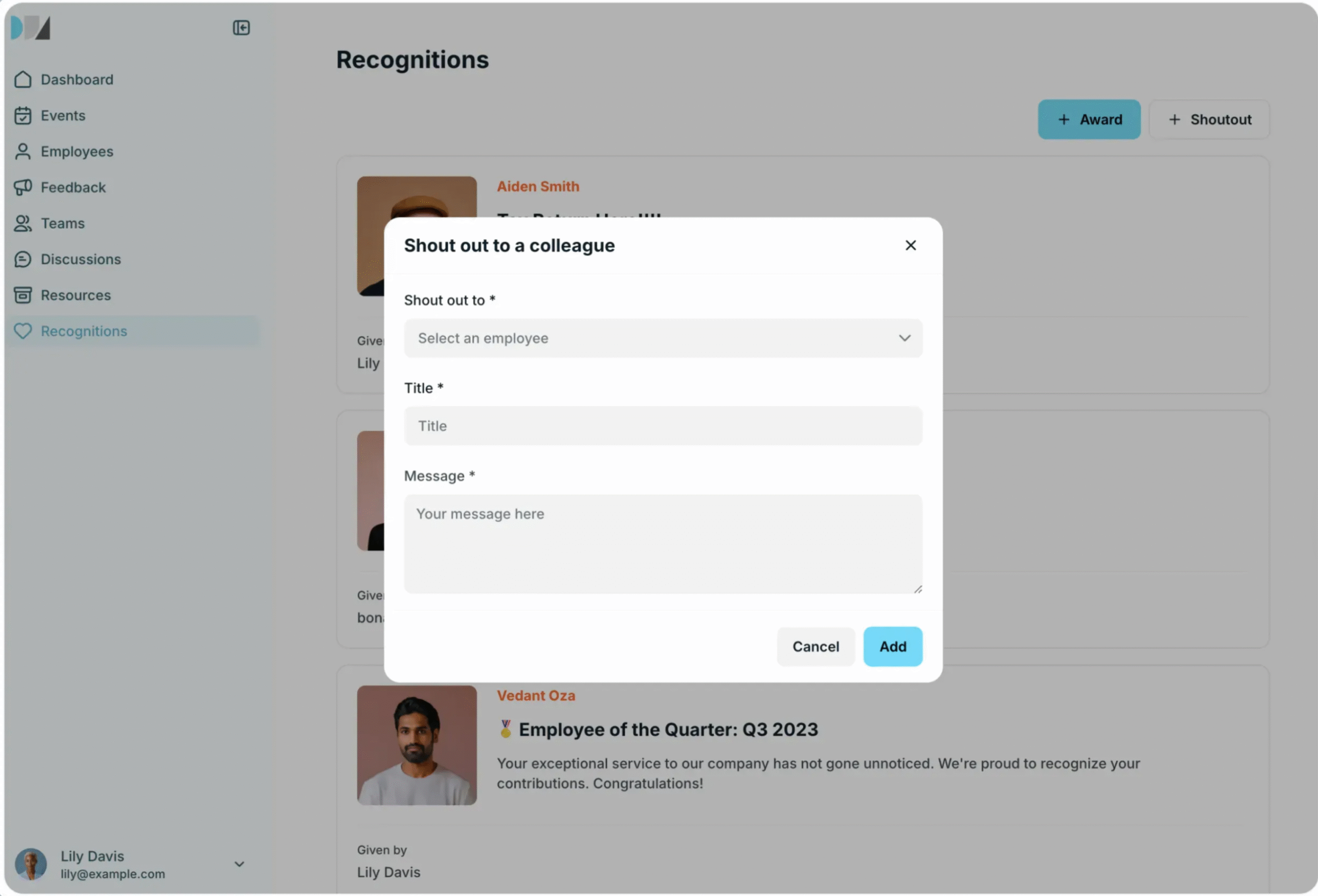The height and width of the screenshot is (896, 1318).
Task: Click the Discussions chat bubble icon
Action: coord(23,259)
